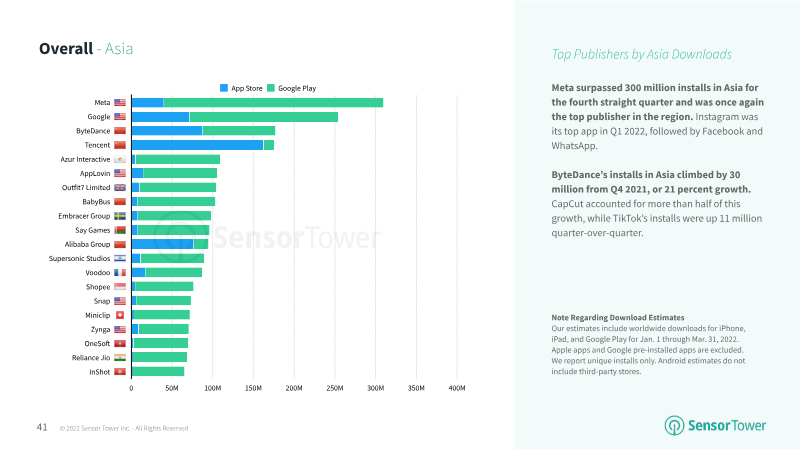Click Alibaba Group's blue bar segment

click(x=163, y=244)
